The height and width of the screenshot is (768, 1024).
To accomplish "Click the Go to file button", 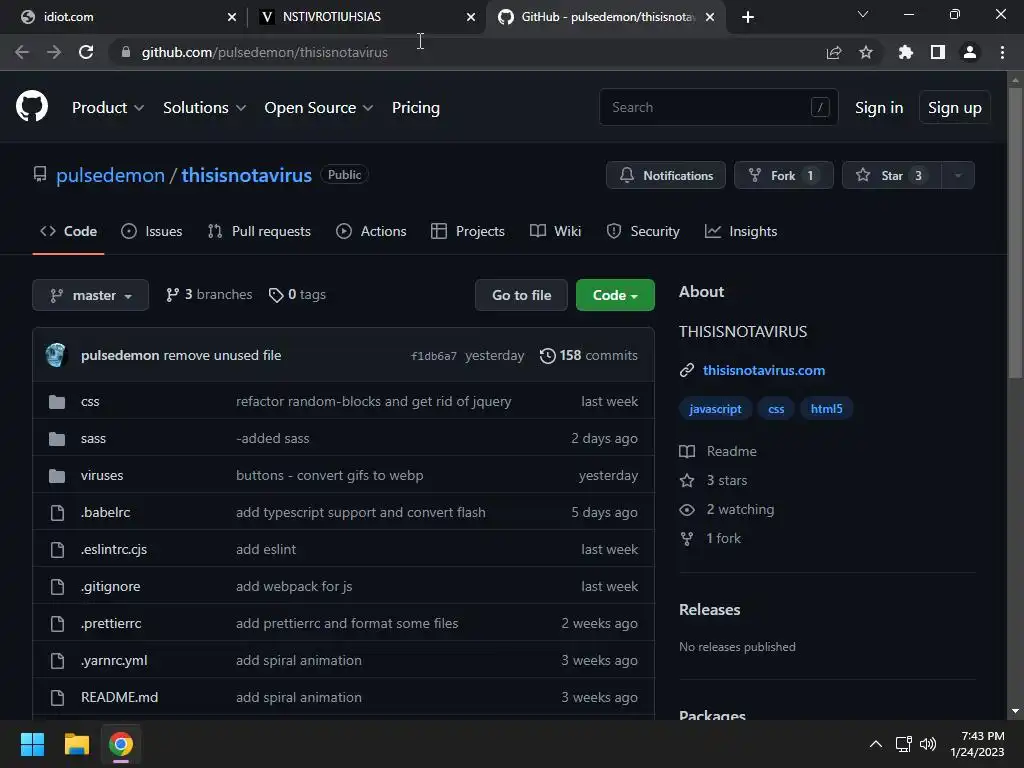I will (x=521, y=295).
